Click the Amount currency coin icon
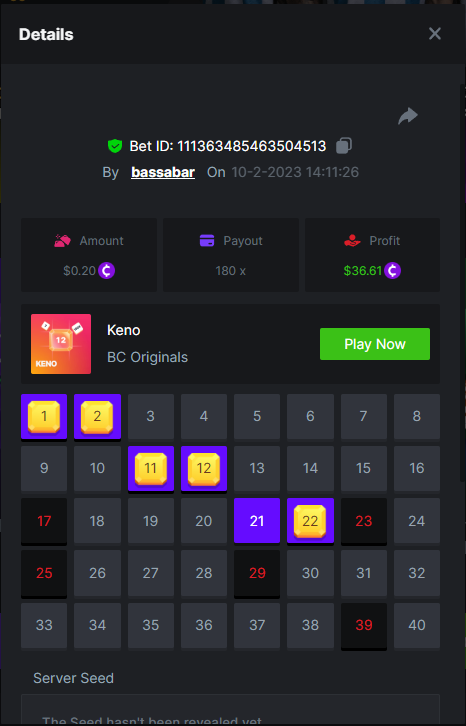Screen dimensions: 466x726 coord(107,270)
